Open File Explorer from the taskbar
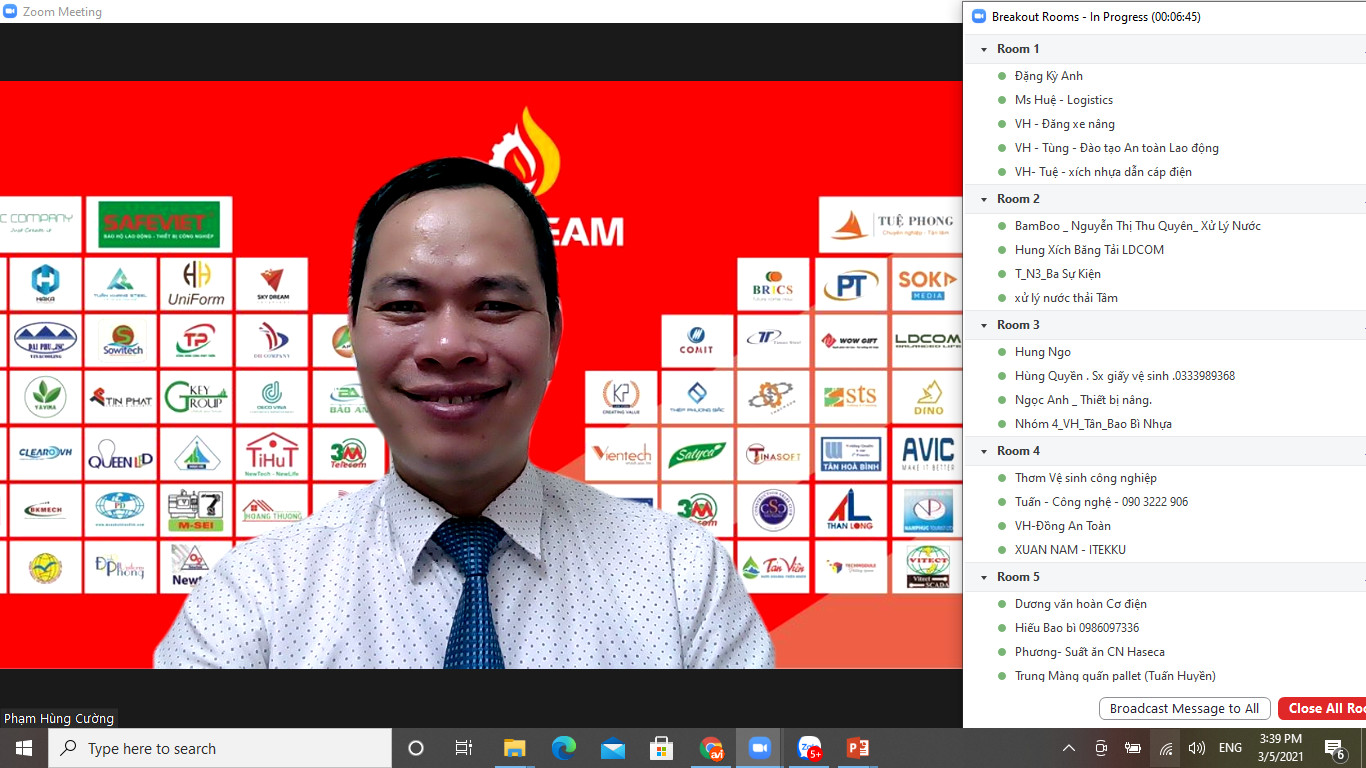The height and width of the screenshot is (768, 1366). [x=514, y=748]
